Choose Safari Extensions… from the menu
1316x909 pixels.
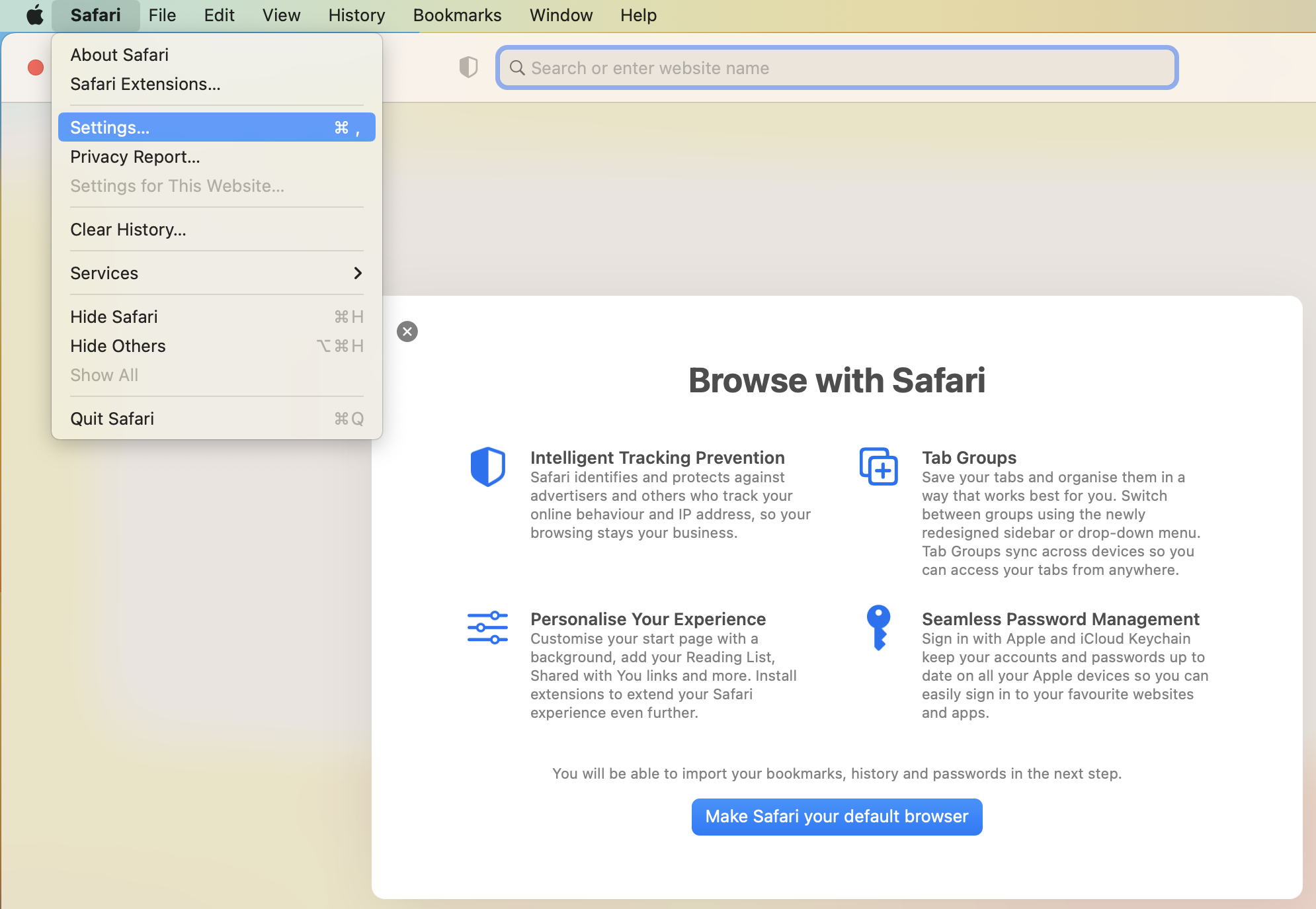tap(217, 84)
